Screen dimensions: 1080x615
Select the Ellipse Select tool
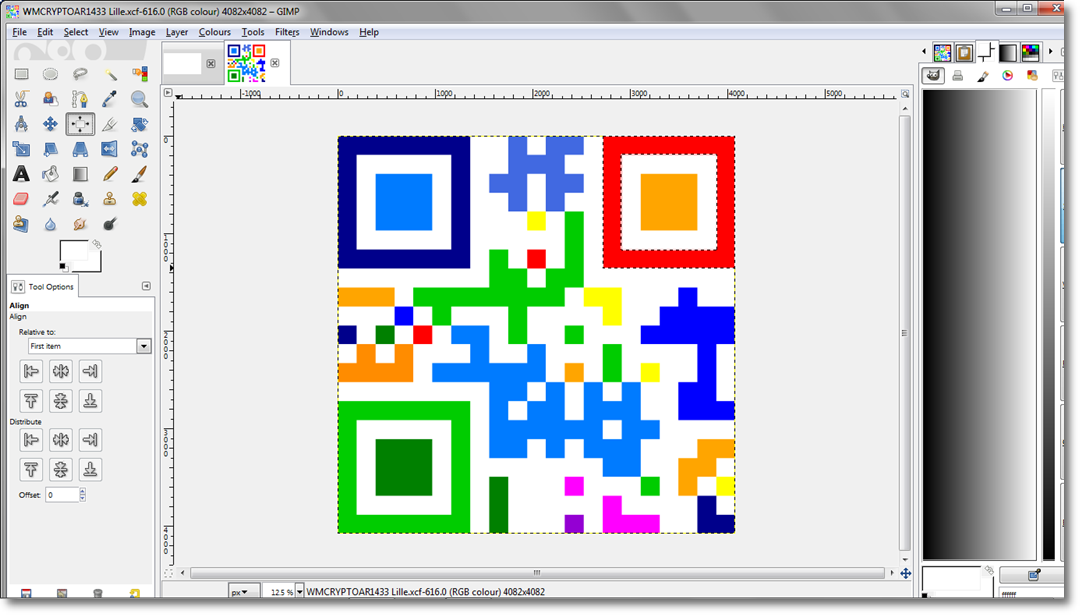[x=50, y=74]
